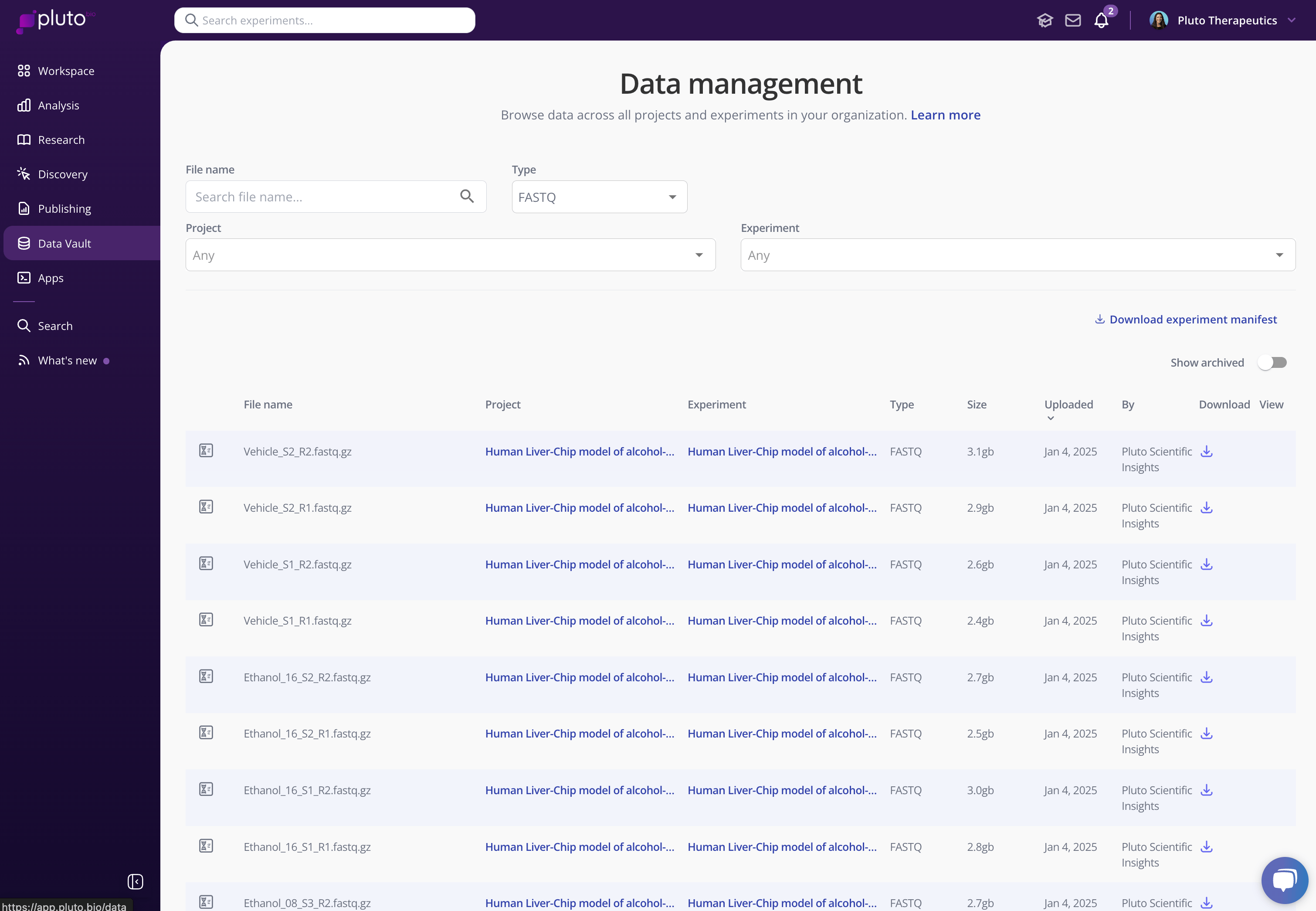
Task: Open Publishing section in sidebar
Action: point(64,209)
